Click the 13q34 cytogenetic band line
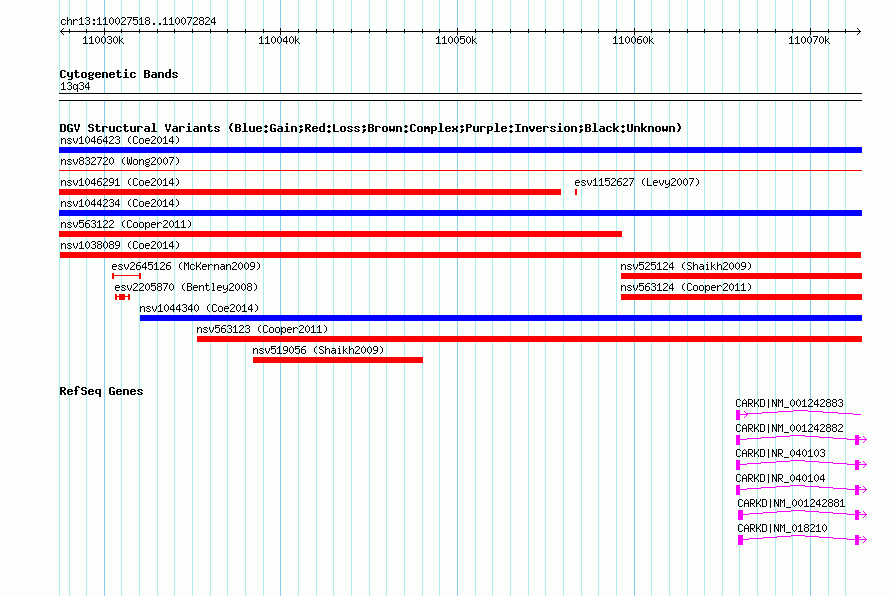The width and height of the screenshot is (890, 596). point(460,97)
